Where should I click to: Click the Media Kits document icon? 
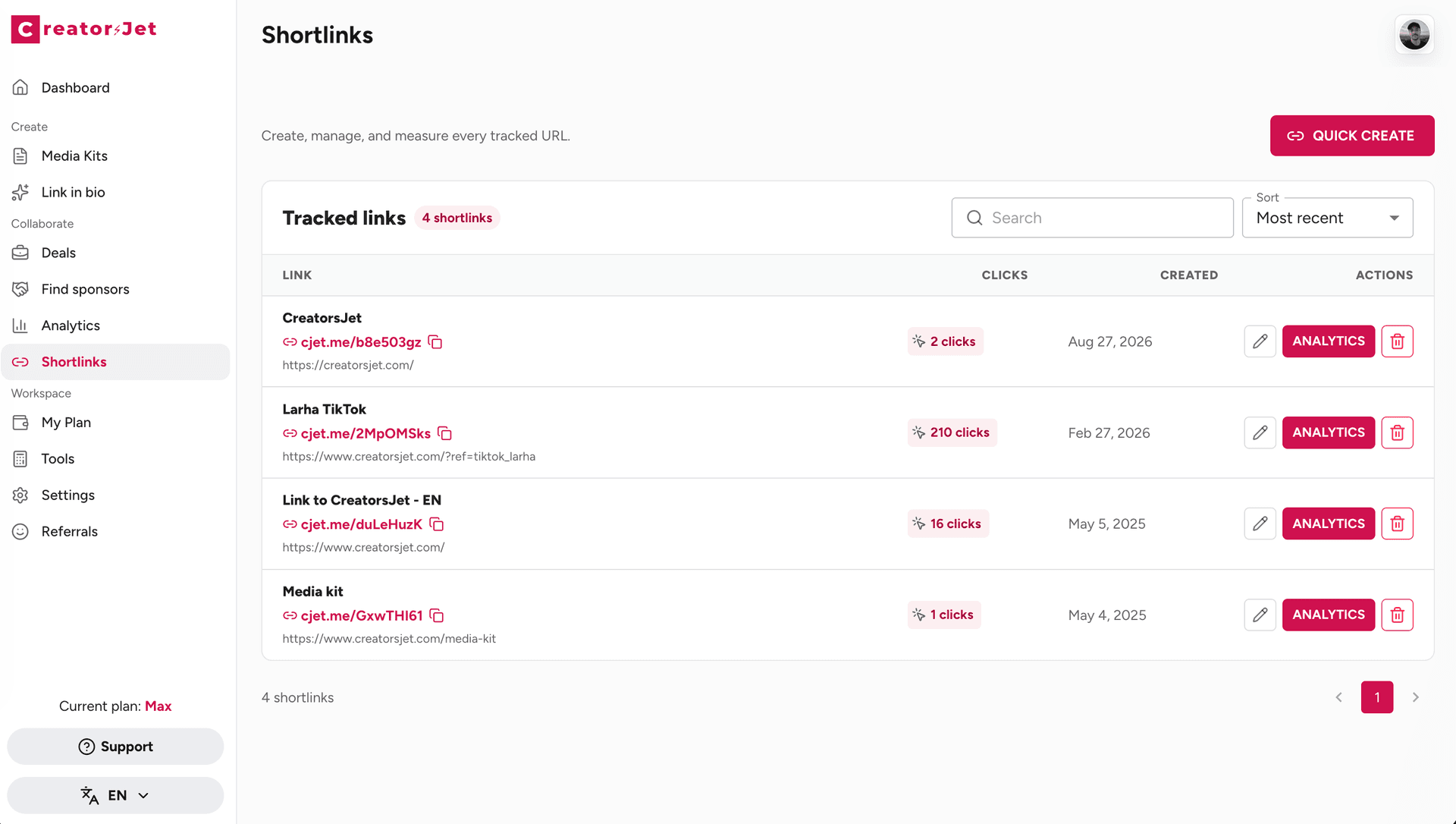point(20,156)
